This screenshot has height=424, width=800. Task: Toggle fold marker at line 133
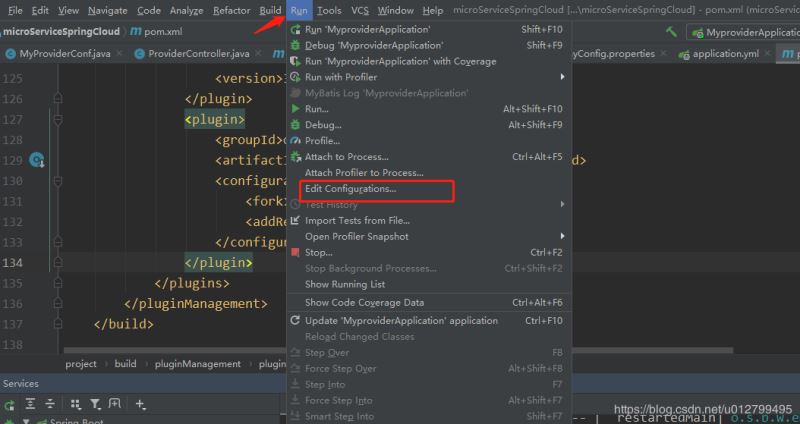pos(58,242)
